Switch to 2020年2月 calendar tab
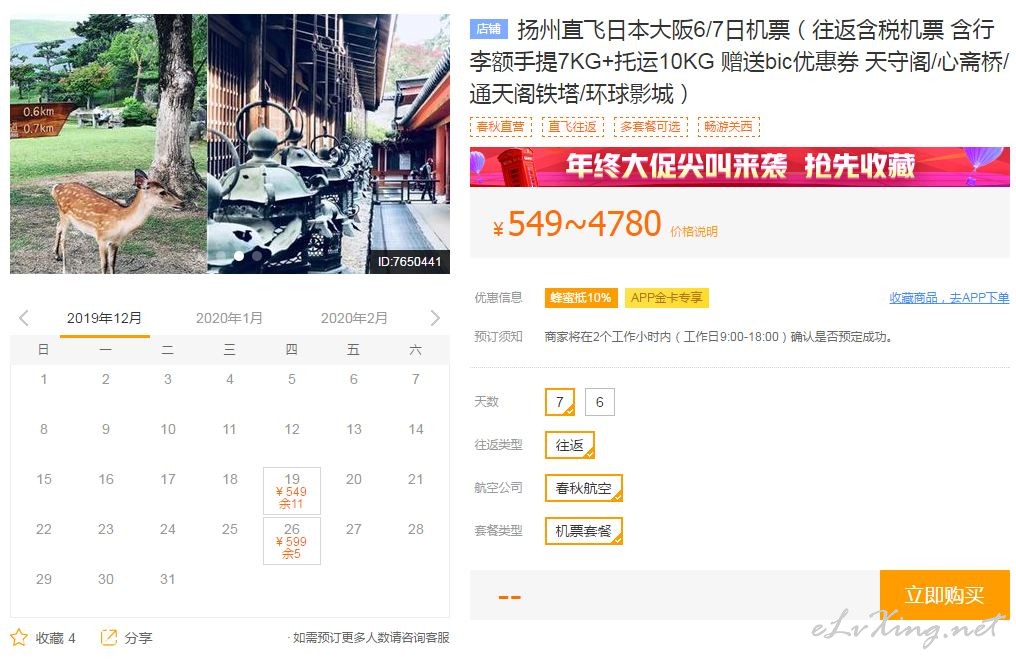The width and height of the screenshot is (1016, 661). click(354, 318)
